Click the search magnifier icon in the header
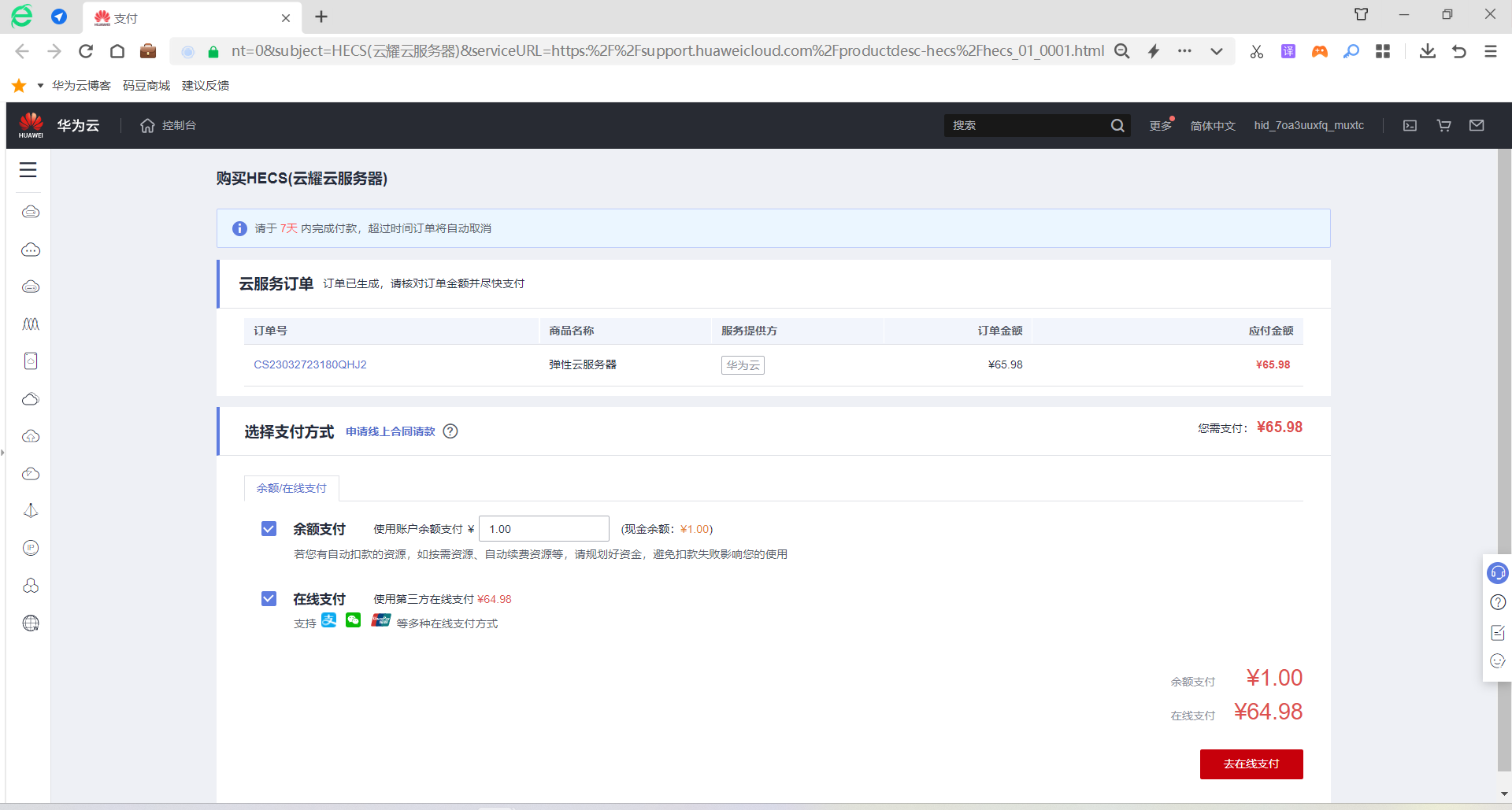 pos(1117,125)
